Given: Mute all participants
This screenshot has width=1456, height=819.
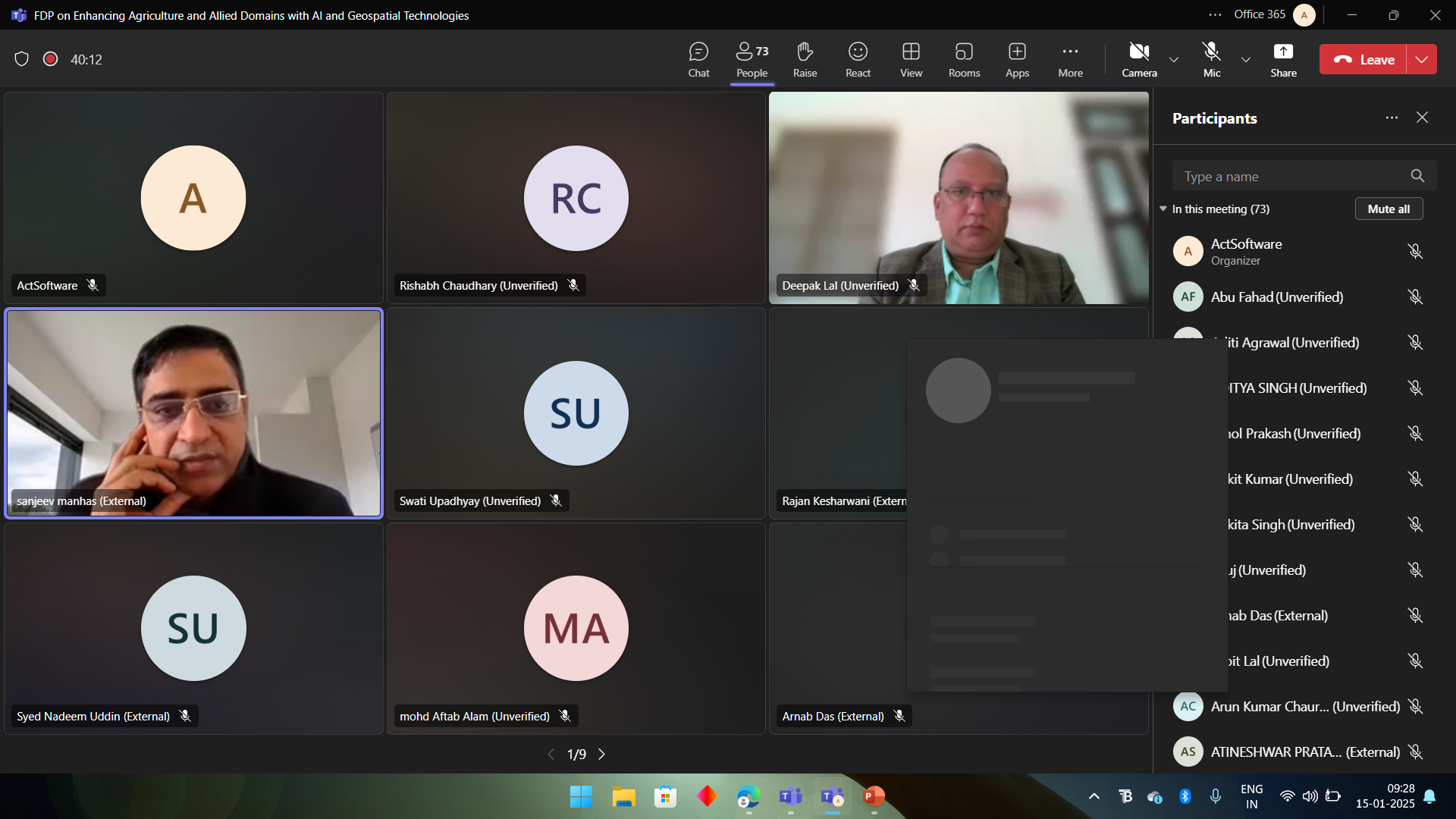Looking at the screenshot, I should 1389,209.
